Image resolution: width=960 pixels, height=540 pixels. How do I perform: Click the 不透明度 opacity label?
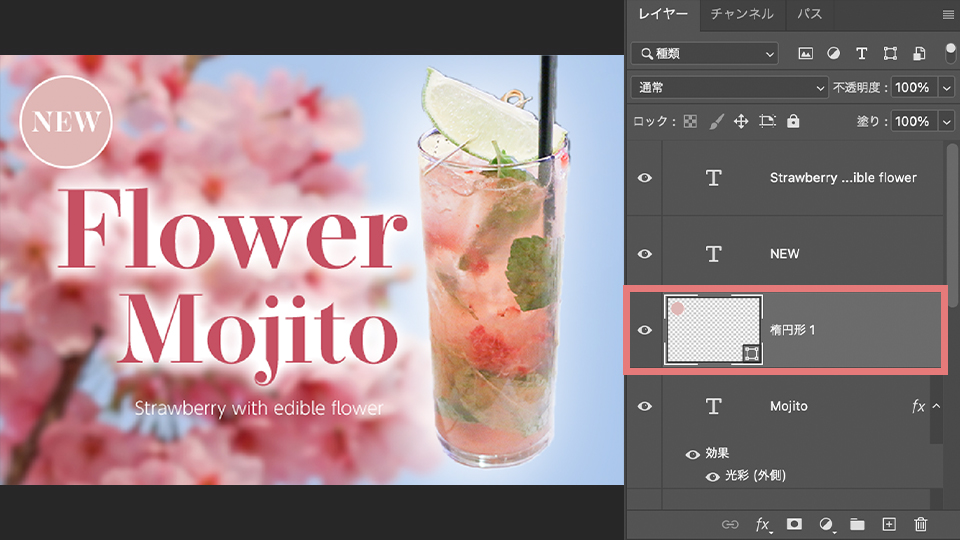click(x=860, y=88)
